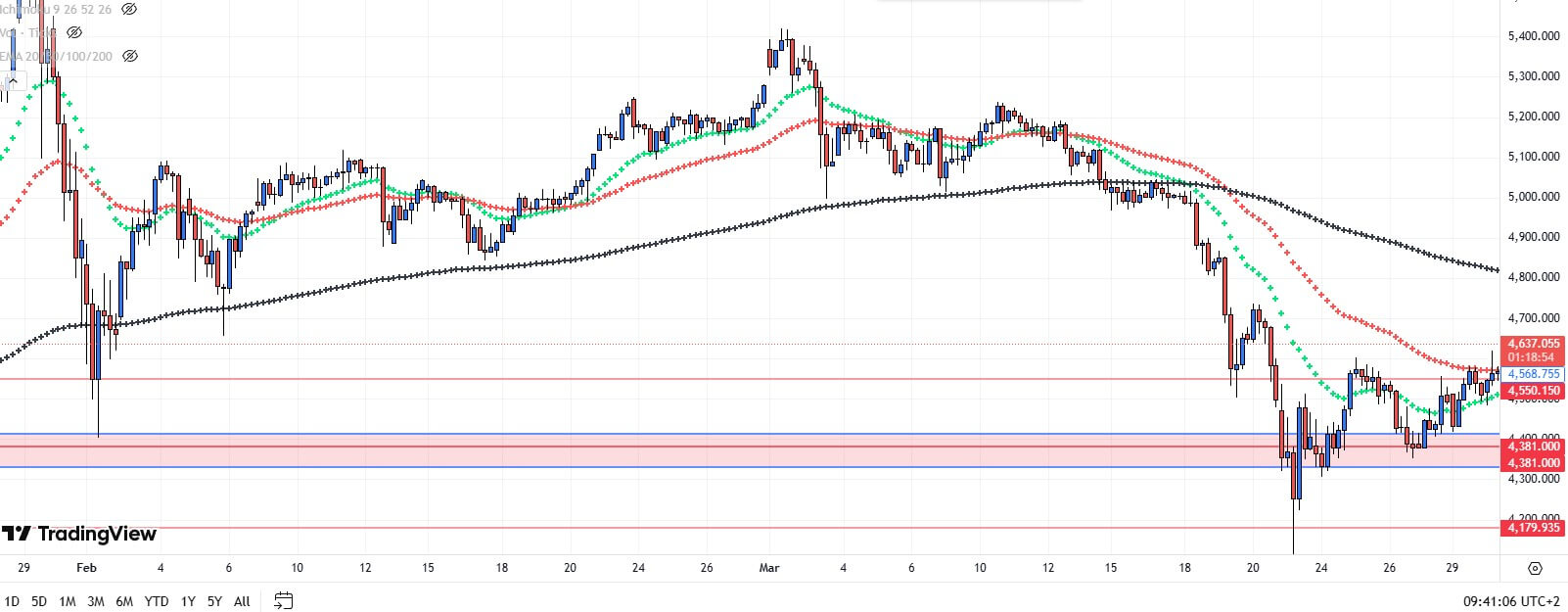Show the Vol Ticks indicator via eye icon
The width and height of the screenshot is (1568, 612).
[x=74, y=32]
